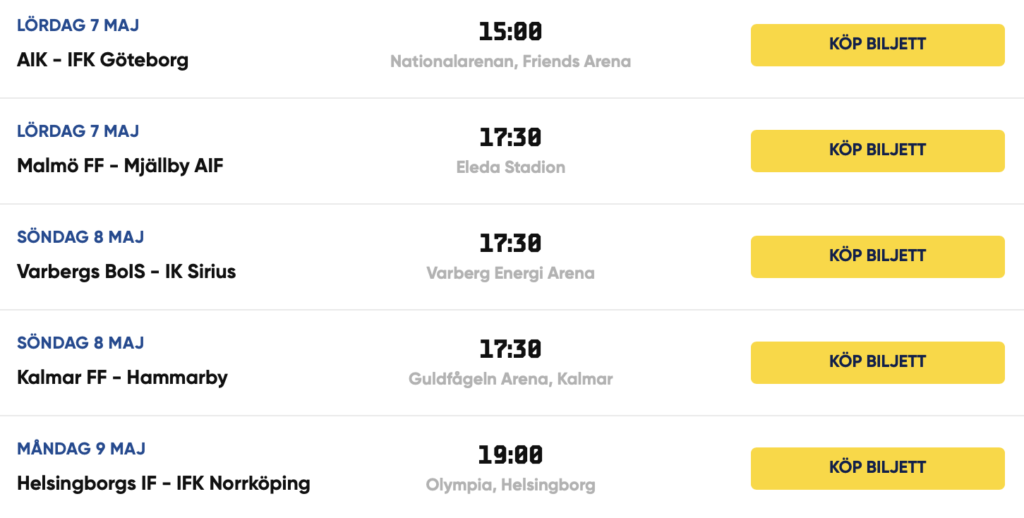Click Köp Biljett for Kalmar FF - Hammarby
The width and height of the screenshot is (1024, 518).
[x=877, y=363]
